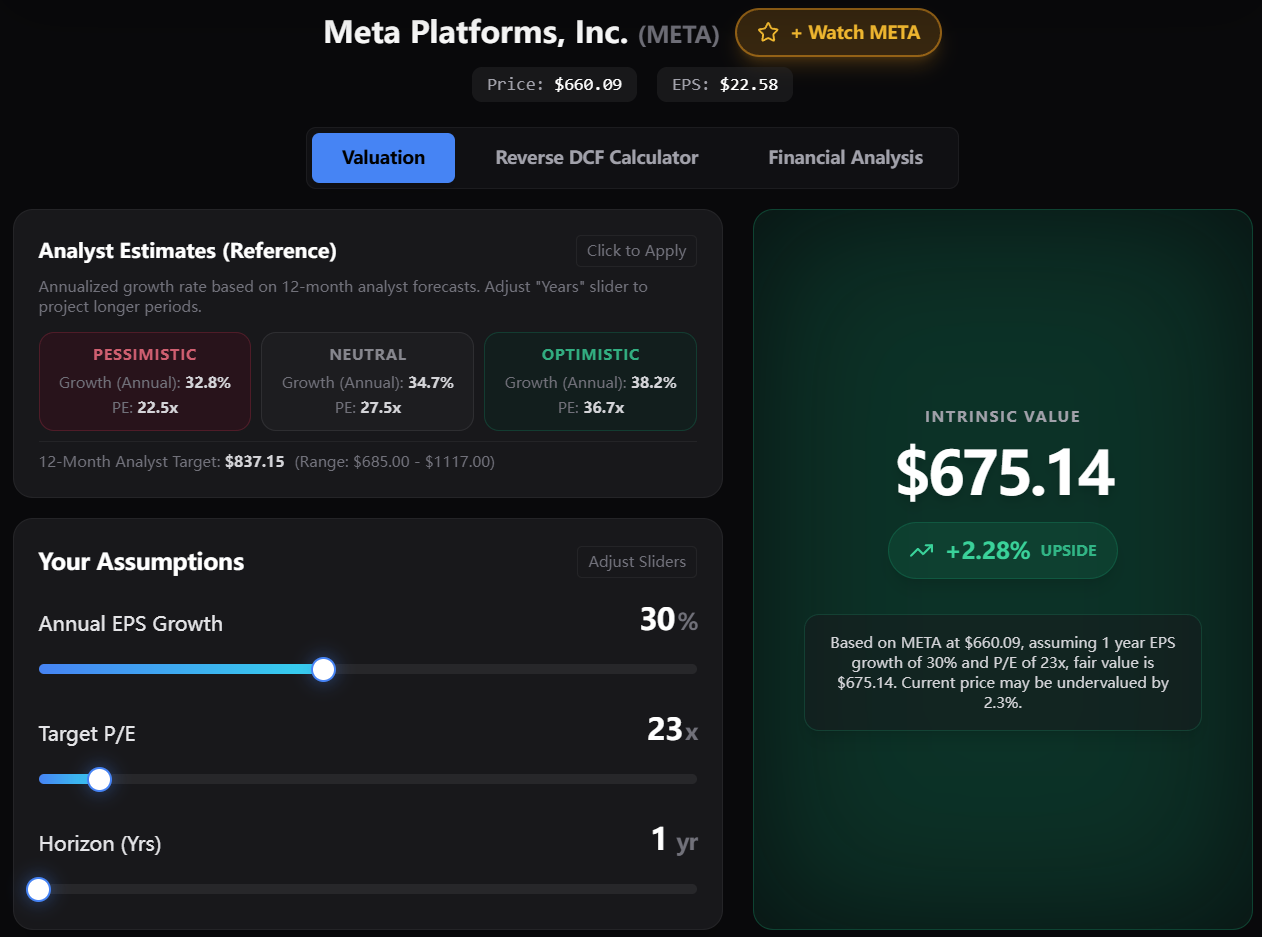Screen dimensions: 1262x937
Task: Apply the Neutral analyst estimate card
Action: point(367,381)
